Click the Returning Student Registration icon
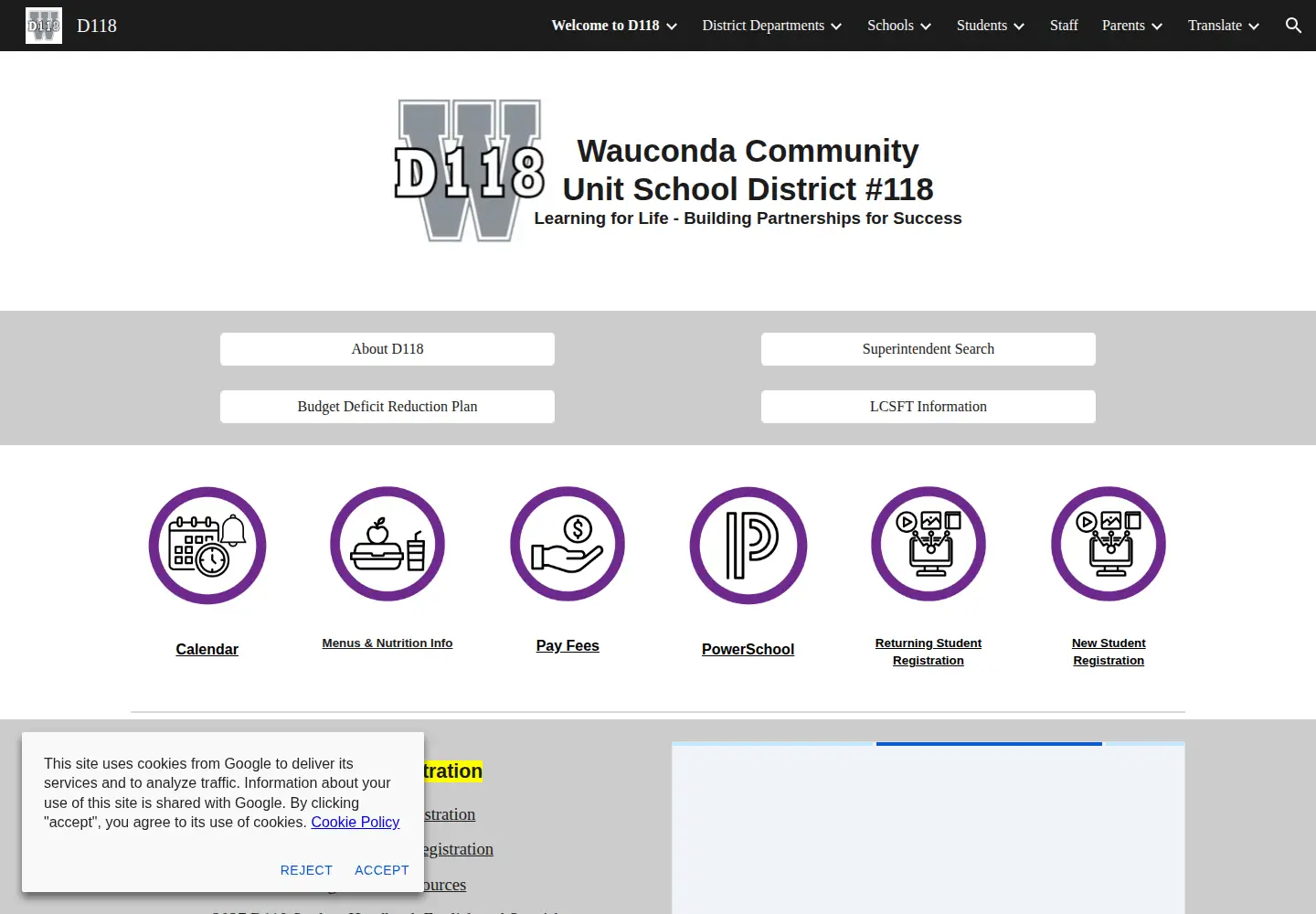Screen dimensions: 1316x914 (x=929, y=544)
